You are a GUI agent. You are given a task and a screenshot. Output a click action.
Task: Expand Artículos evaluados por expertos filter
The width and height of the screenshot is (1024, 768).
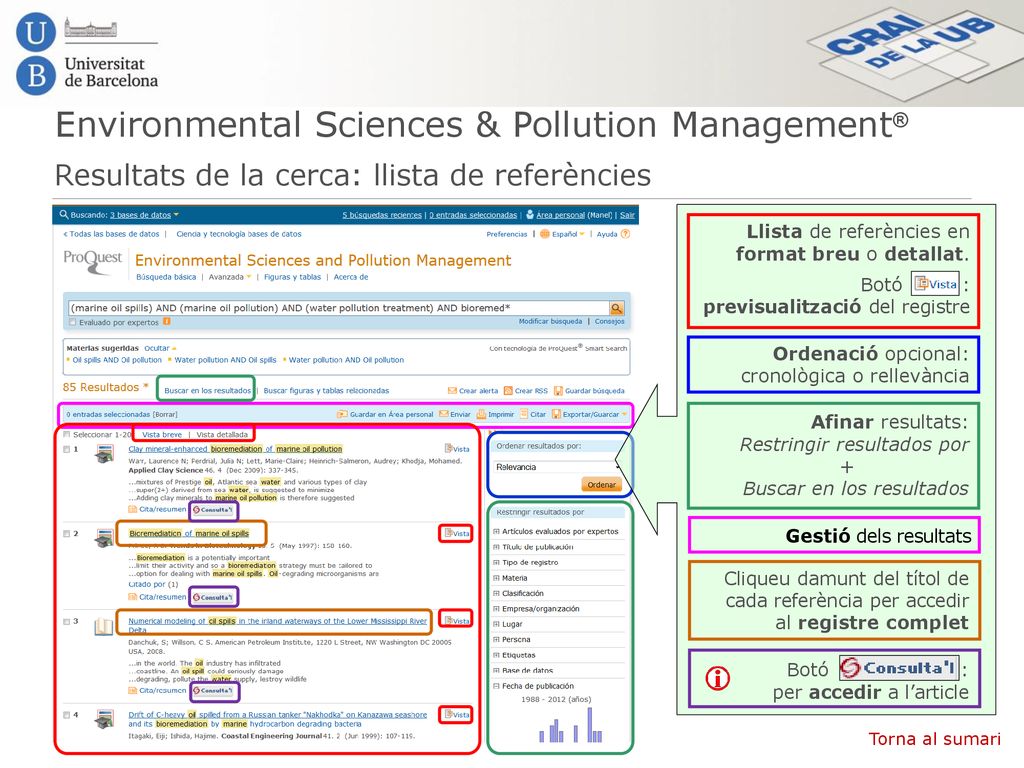(x=496, y=532)
